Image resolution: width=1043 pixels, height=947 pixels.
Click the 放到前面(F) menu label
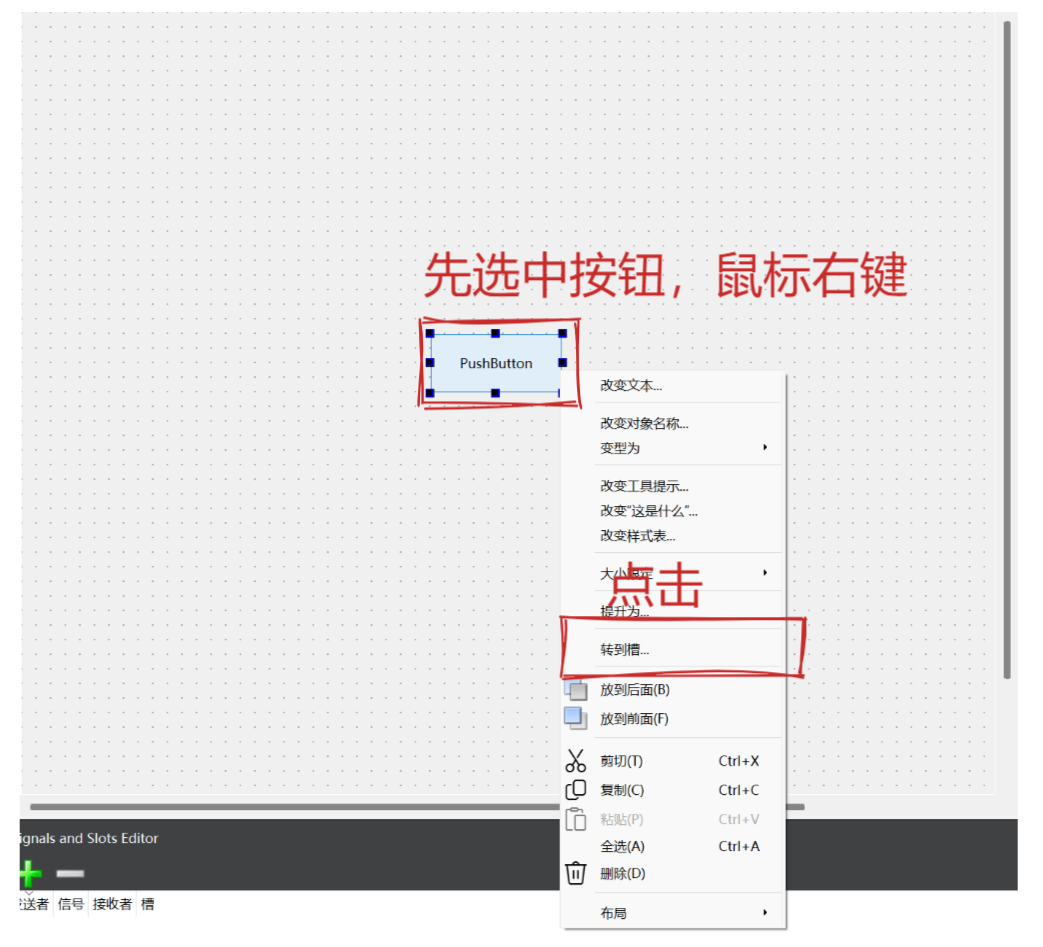coord(634,719)
